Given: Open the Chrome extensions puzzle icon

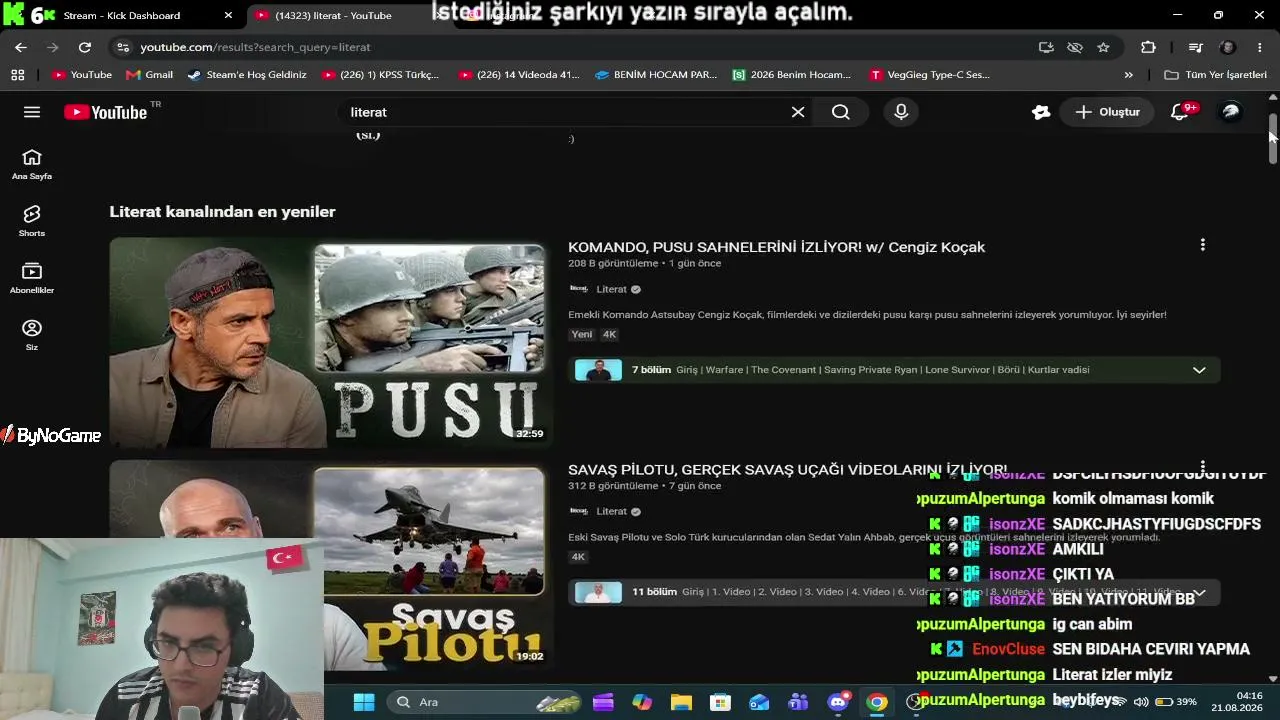Looking at the screenshot, I should pyautogui.click(x=1148, y=47).
